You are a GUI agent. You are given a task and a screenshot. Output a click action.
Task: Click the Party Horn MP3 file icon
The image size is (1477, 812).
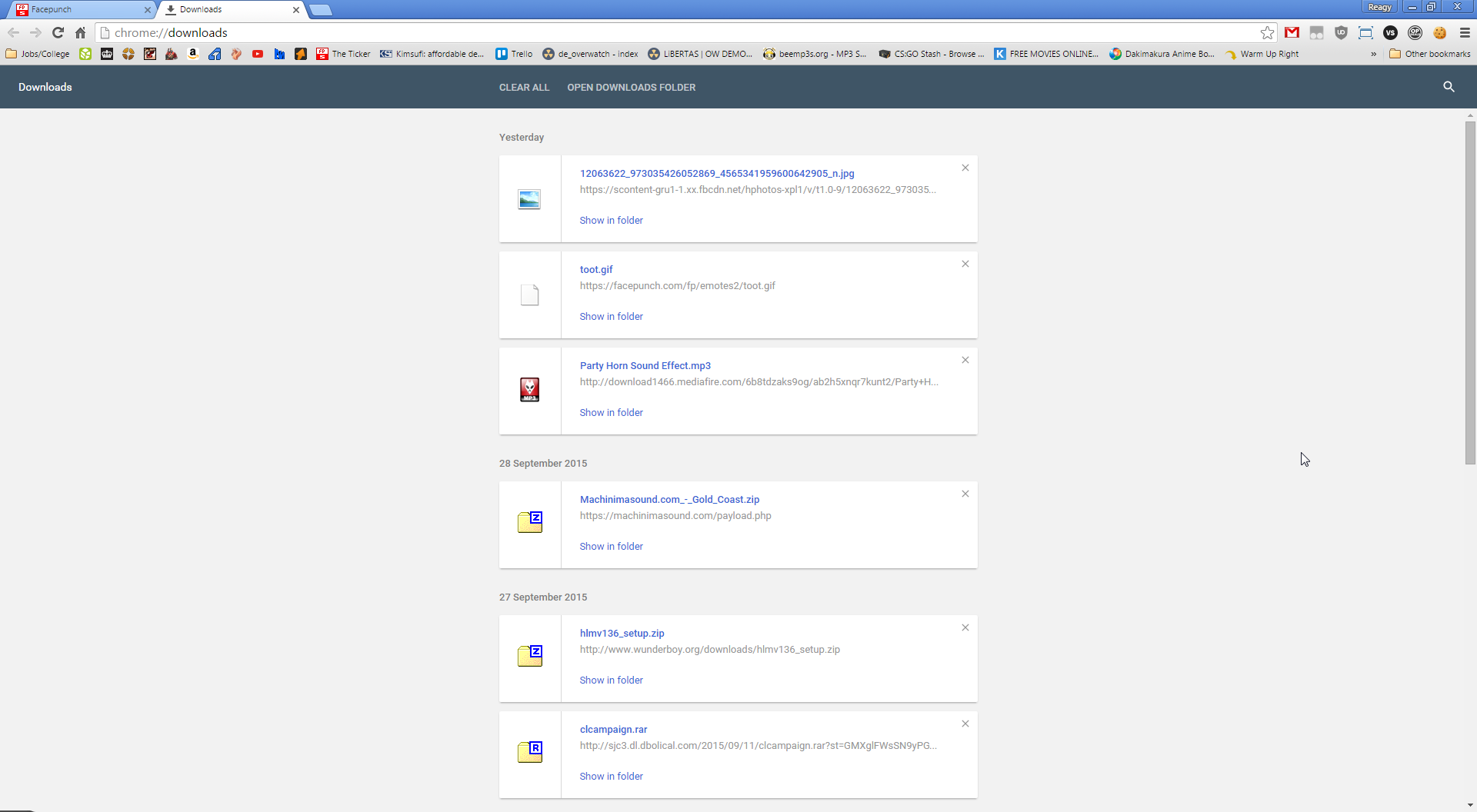click(x=529, y=390)
